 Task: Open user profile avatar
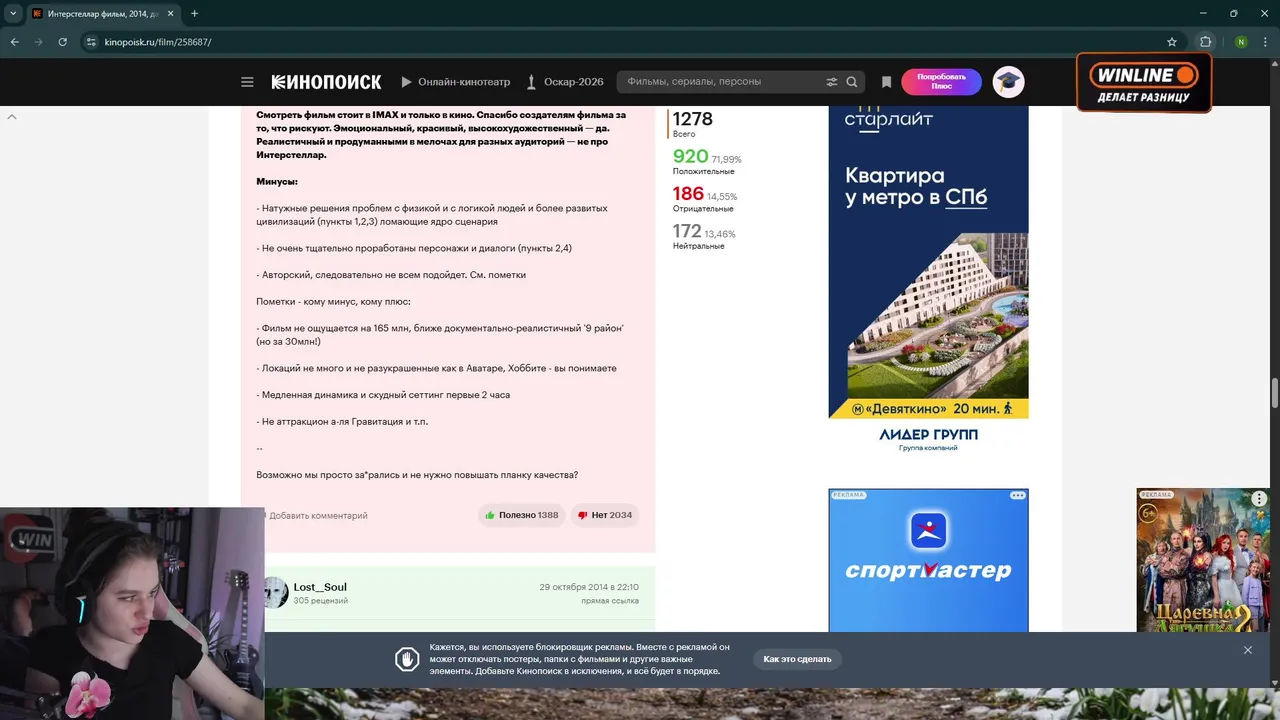click(1008, 82)
